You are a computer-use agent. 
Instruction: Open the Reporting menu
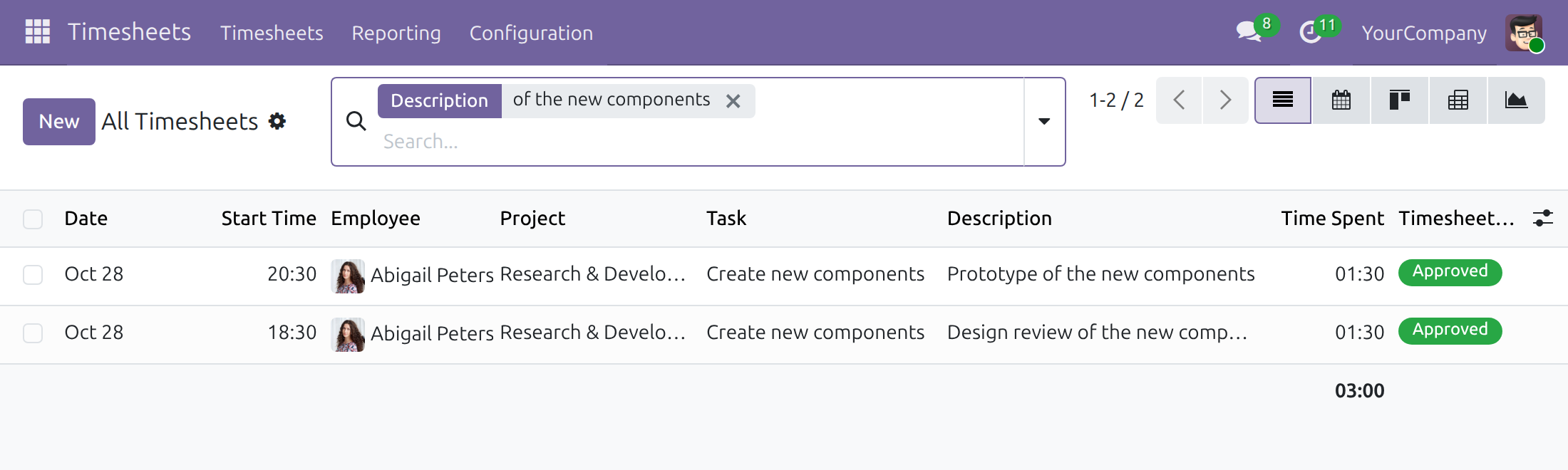[396, 33]
